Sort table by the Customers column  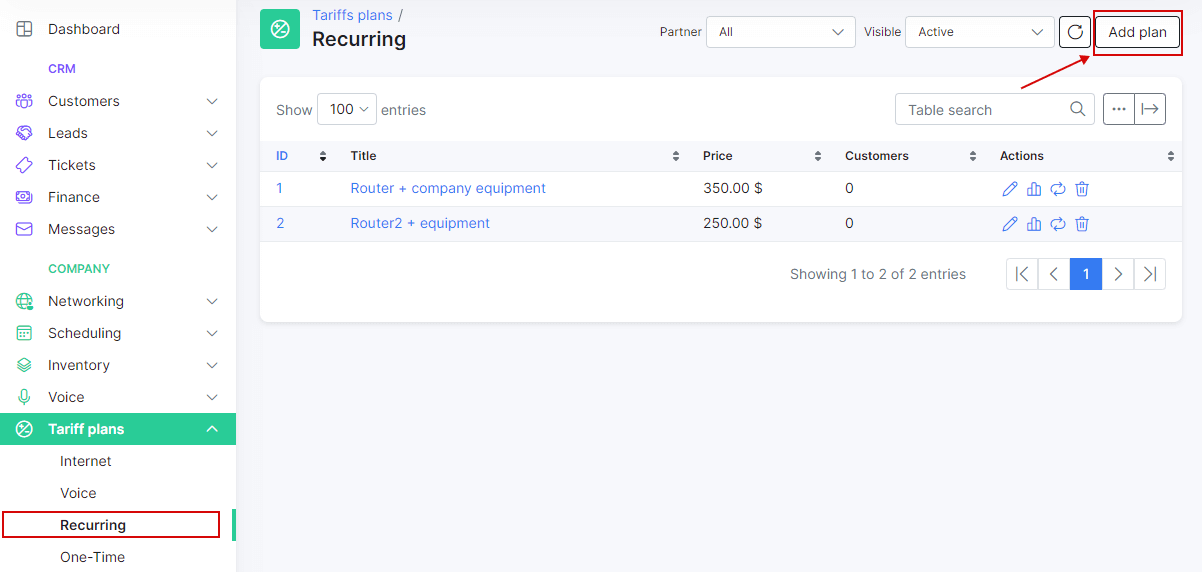[909, 156]
